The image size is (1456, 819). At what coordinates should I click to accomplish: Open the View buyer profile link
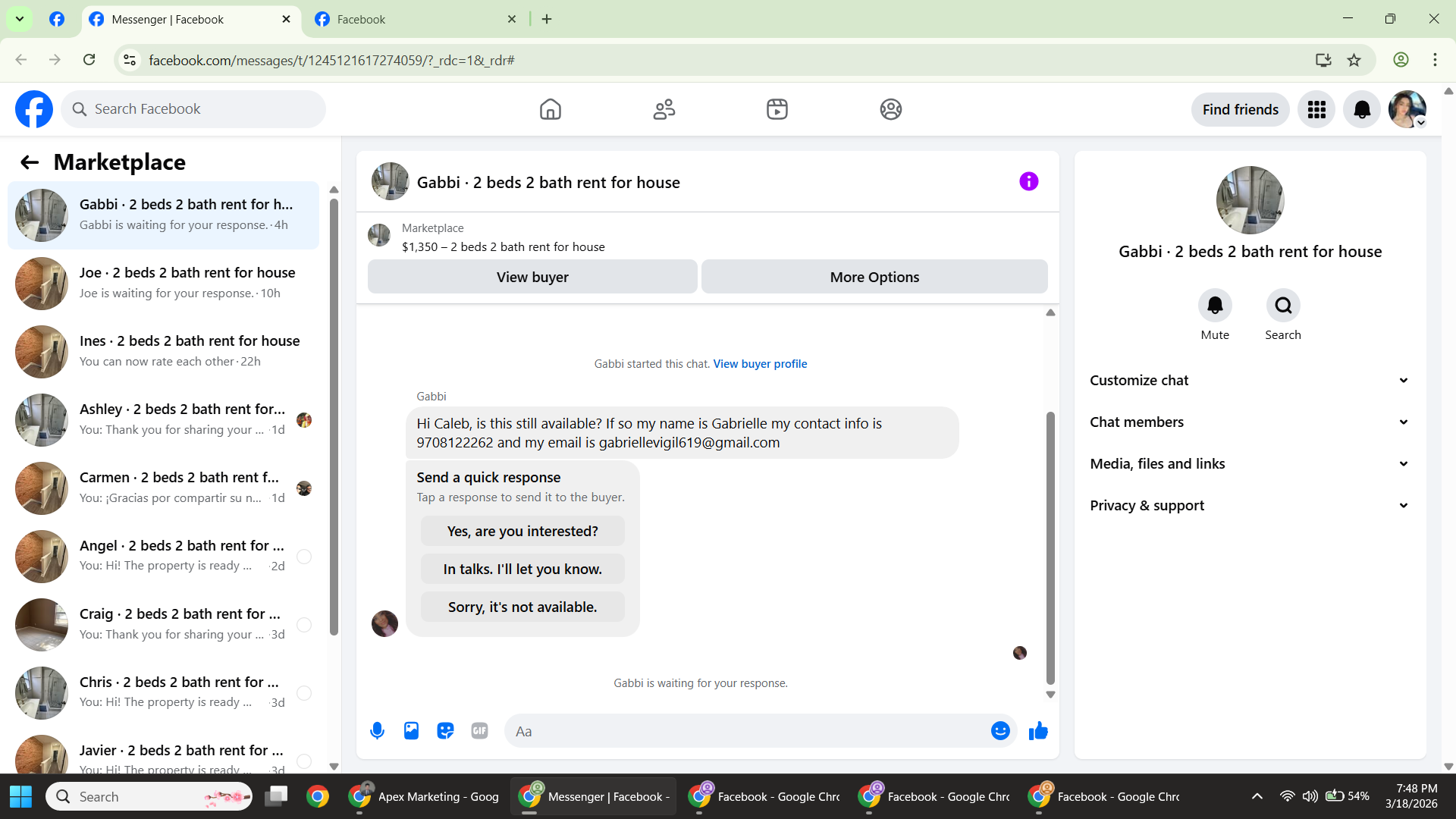coord(760,364)
